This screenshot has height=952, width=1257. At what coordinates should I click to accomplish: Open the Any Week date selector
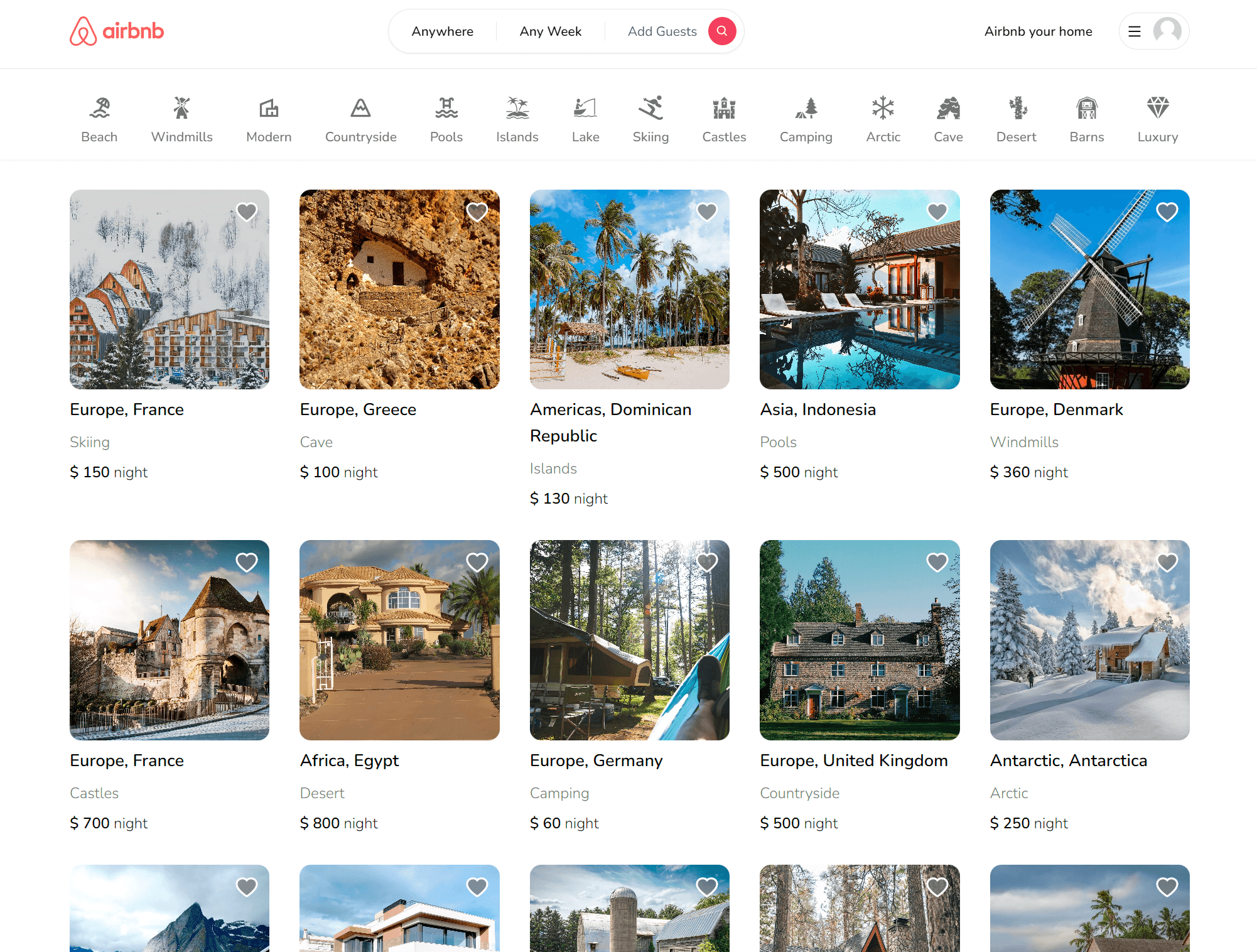click(550, 31)
